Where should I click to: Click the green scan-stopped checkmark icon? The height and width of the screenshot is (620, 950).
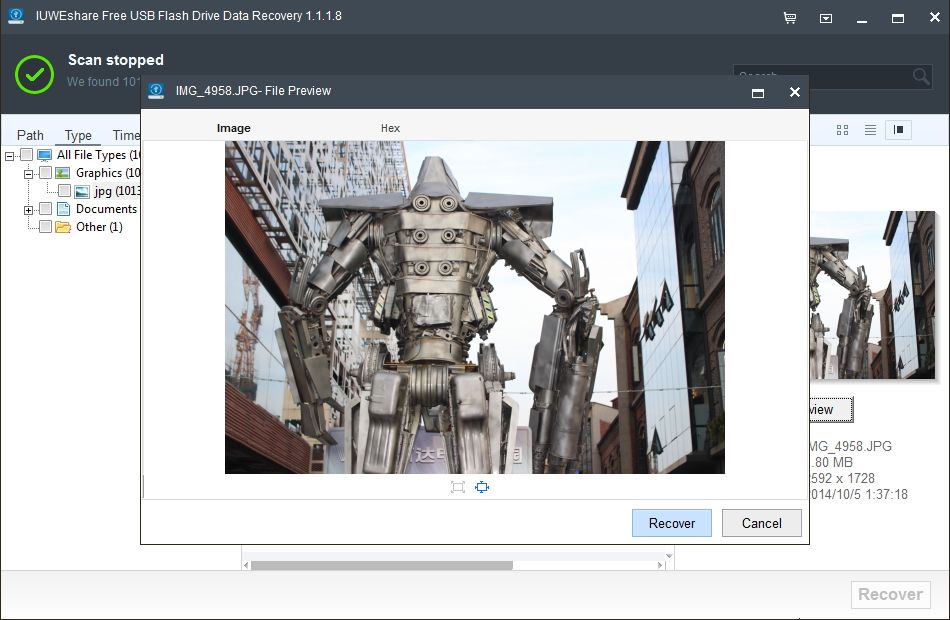tap(34, 74)
